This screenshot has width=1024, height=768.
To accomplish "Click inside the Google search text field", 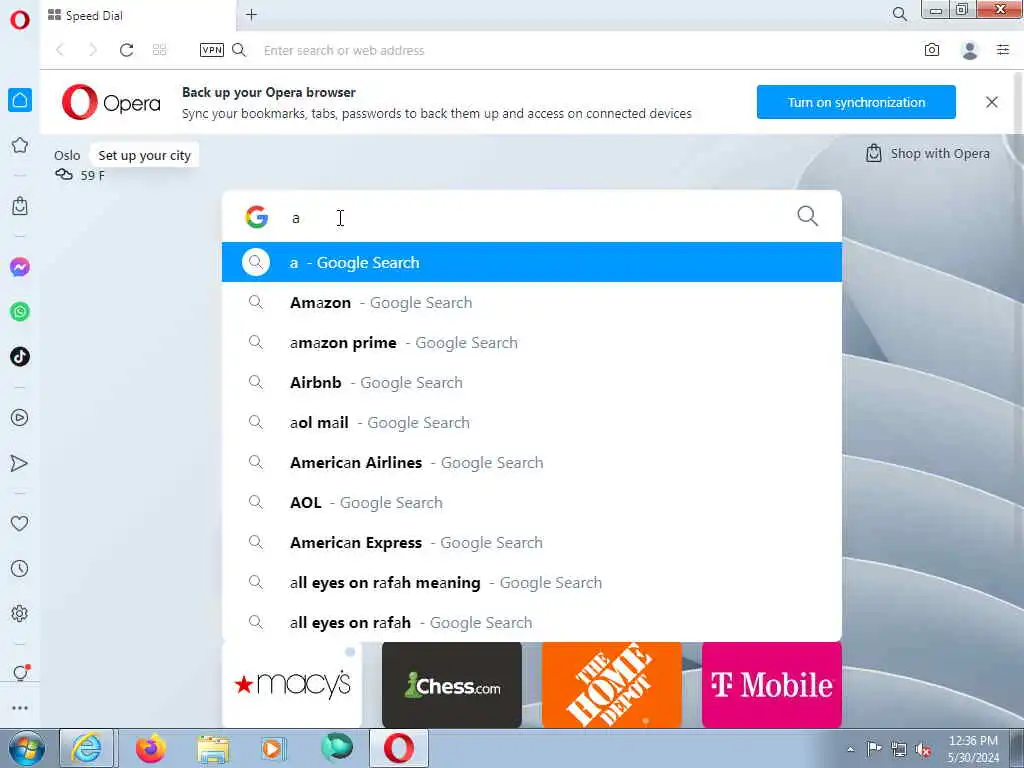I will pos(536,217).
